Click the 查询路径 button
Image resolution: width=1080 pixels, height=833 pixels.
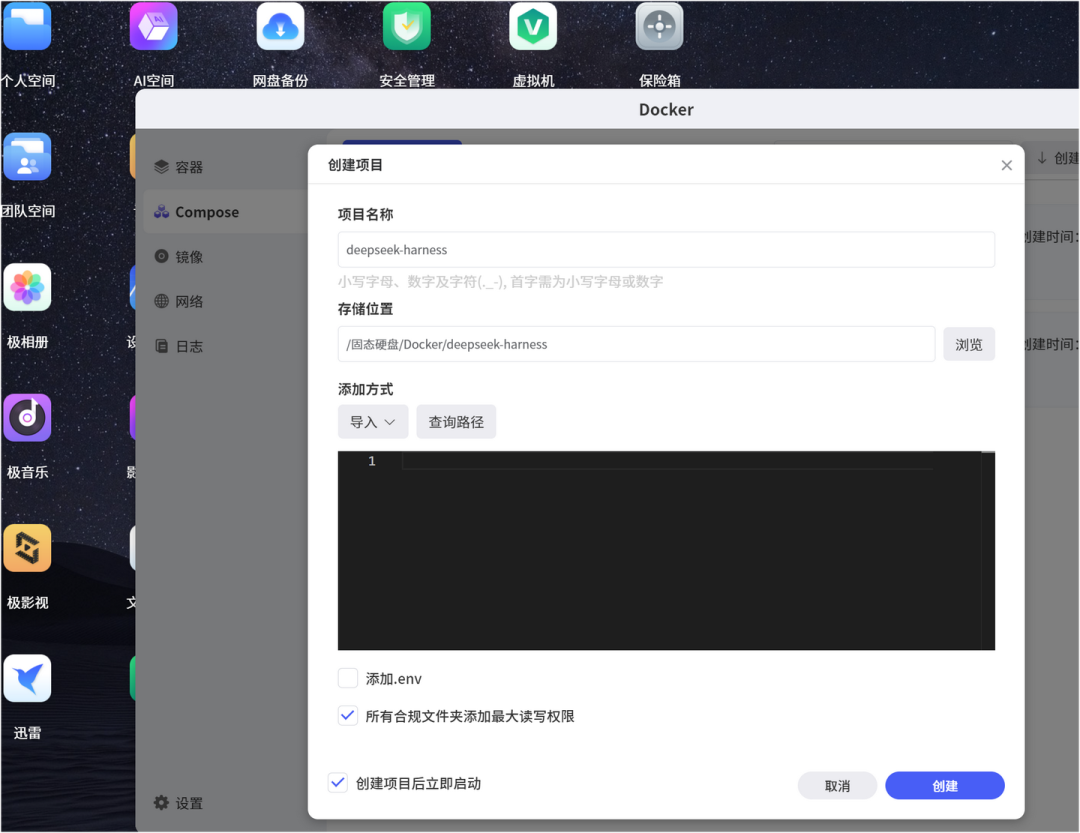coord(456,422)
